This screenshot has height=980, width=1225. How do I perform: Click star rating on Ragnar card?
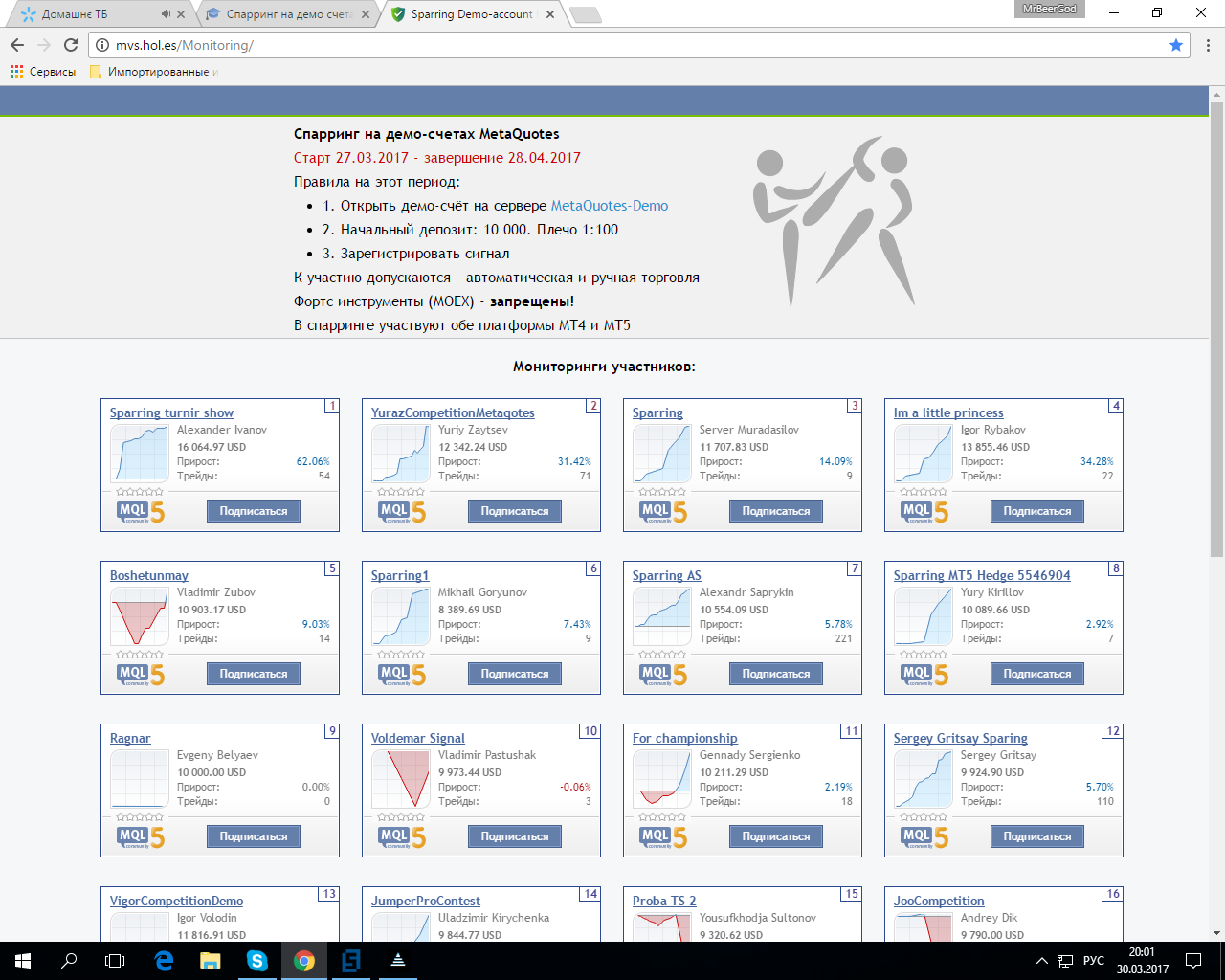pos(140,817)
